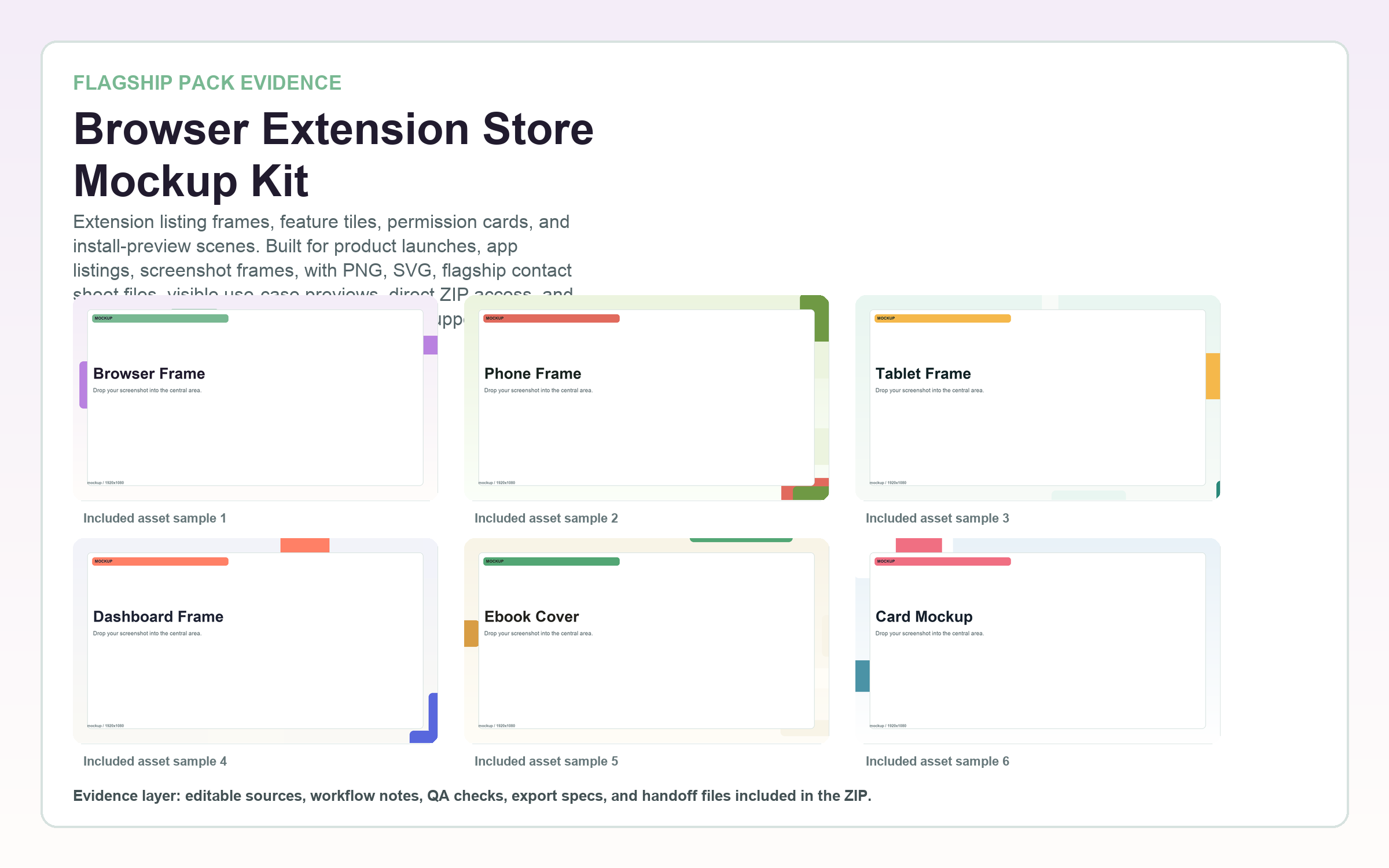Open the Dashboard Frame sample thumbnail
Screen dimensions: 1389x868
[255, 641]
